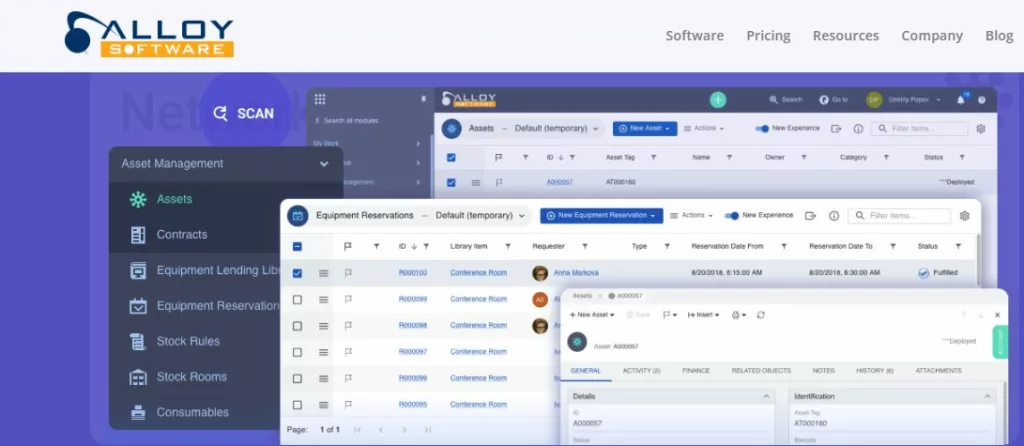Viewport: 1024px width, 446px height.
Task: Open the Pricing website menu item
Action: pos(768,36)
